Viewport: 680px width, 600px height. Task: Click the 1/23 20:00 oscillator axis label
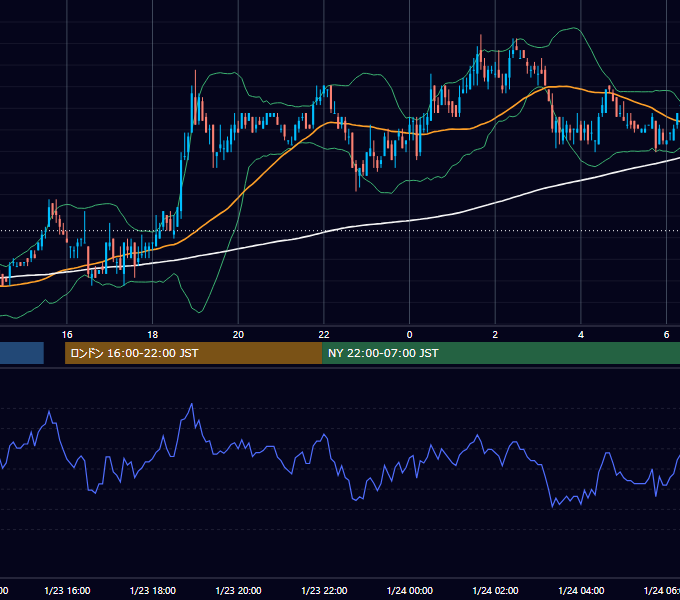239,590
